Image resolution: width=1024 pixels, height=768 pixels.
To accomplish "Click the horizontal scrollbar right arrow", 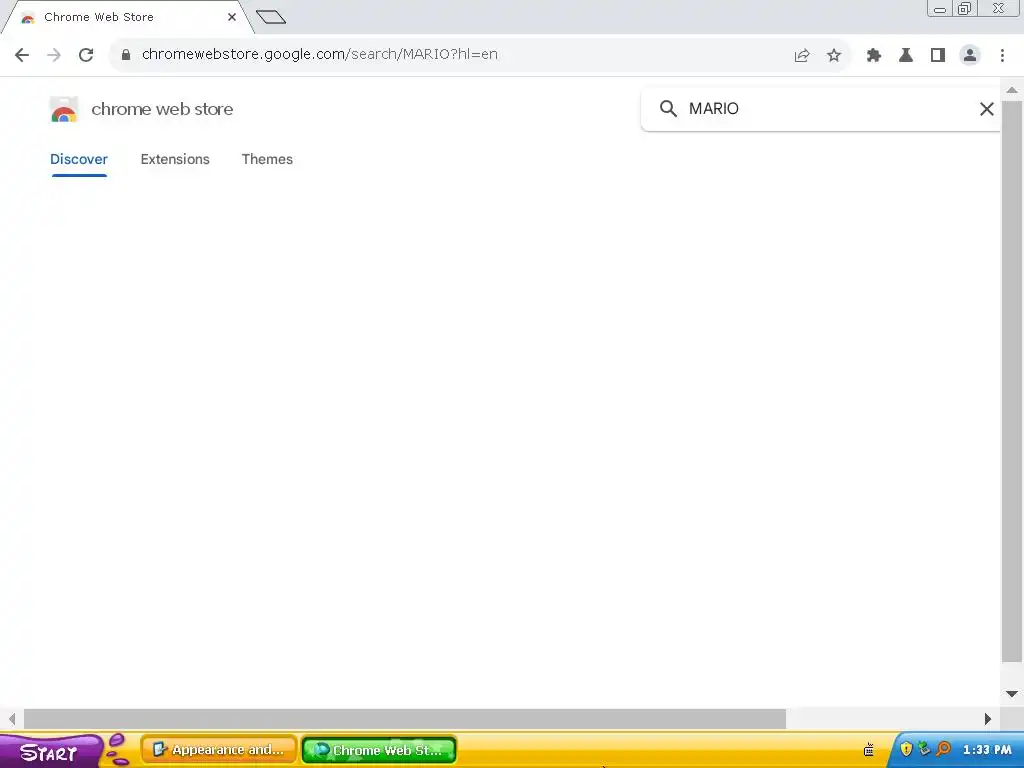I will 987,719.
